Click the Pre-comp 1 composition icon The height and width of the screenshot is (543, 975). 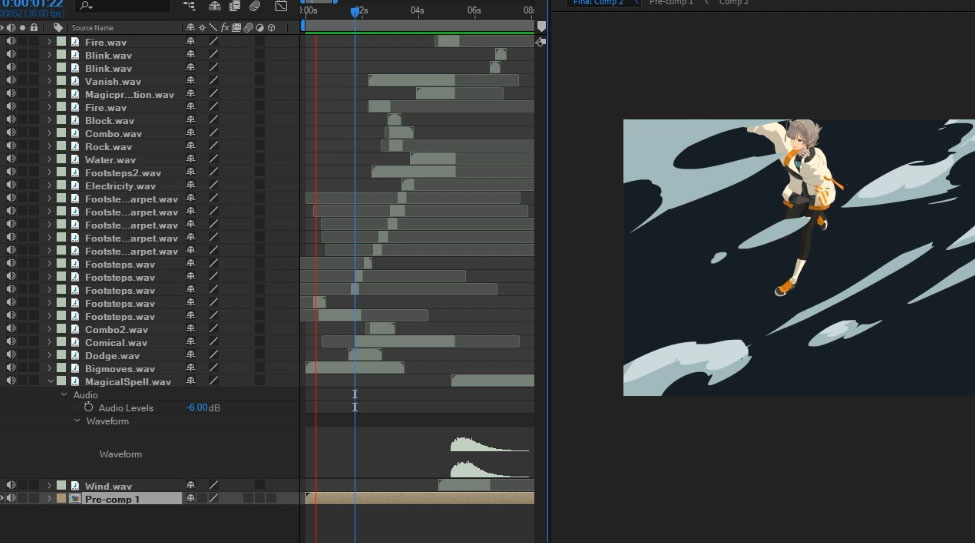[x=75, y=498]
